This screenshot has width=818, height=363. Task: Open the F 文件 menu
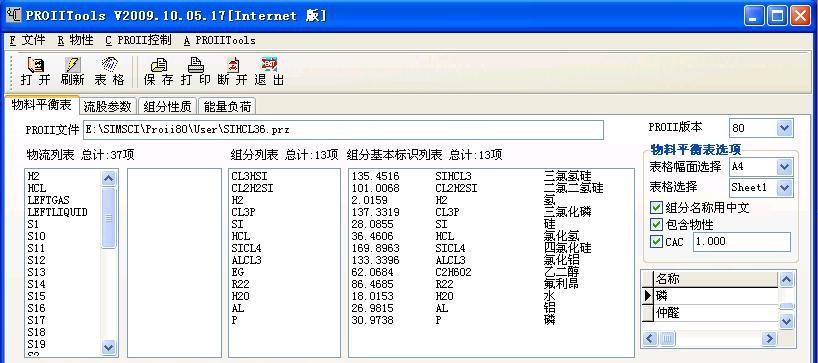[x=27, y=40]
